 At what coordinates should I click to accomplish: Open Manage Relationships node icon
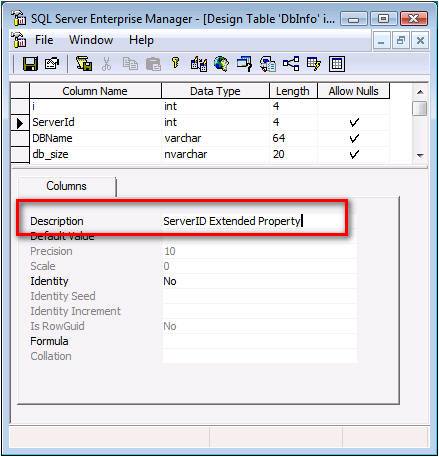pyautogui.click(x=291, y=63)
